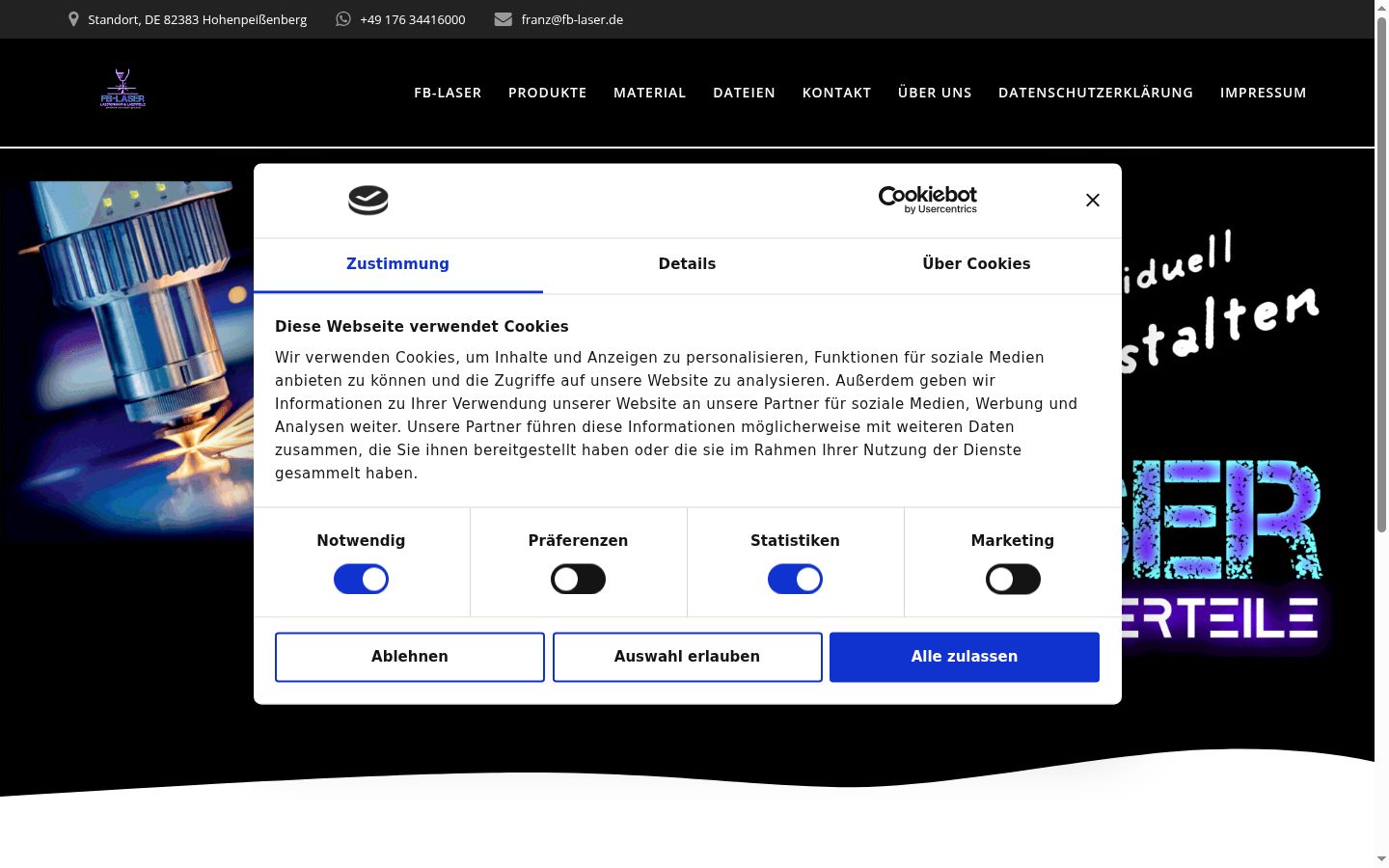Click the Alle zulassen button

[x=965, y=657]
